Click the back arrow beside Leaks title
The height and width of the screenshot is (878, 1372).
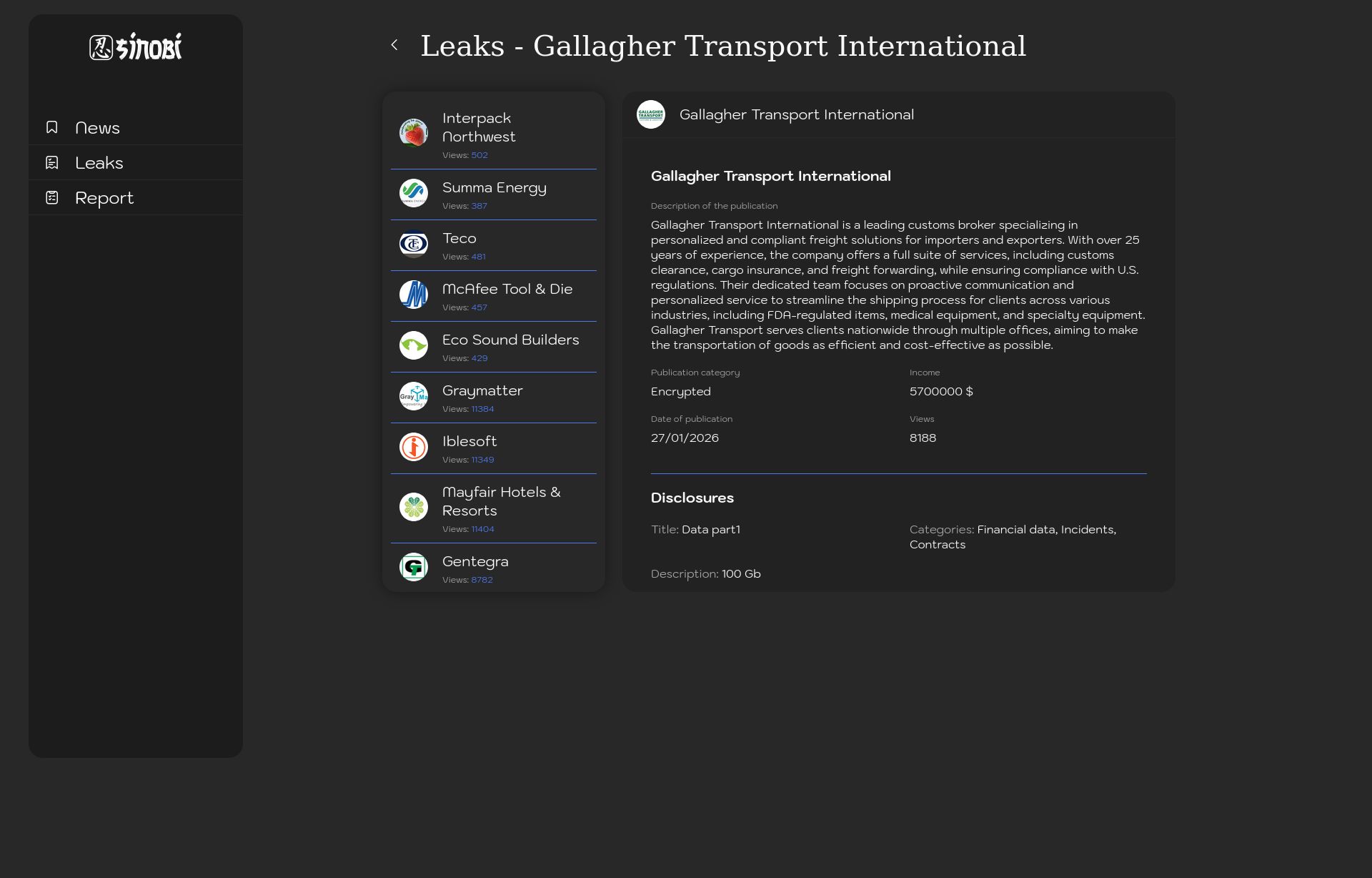[394, 45]
